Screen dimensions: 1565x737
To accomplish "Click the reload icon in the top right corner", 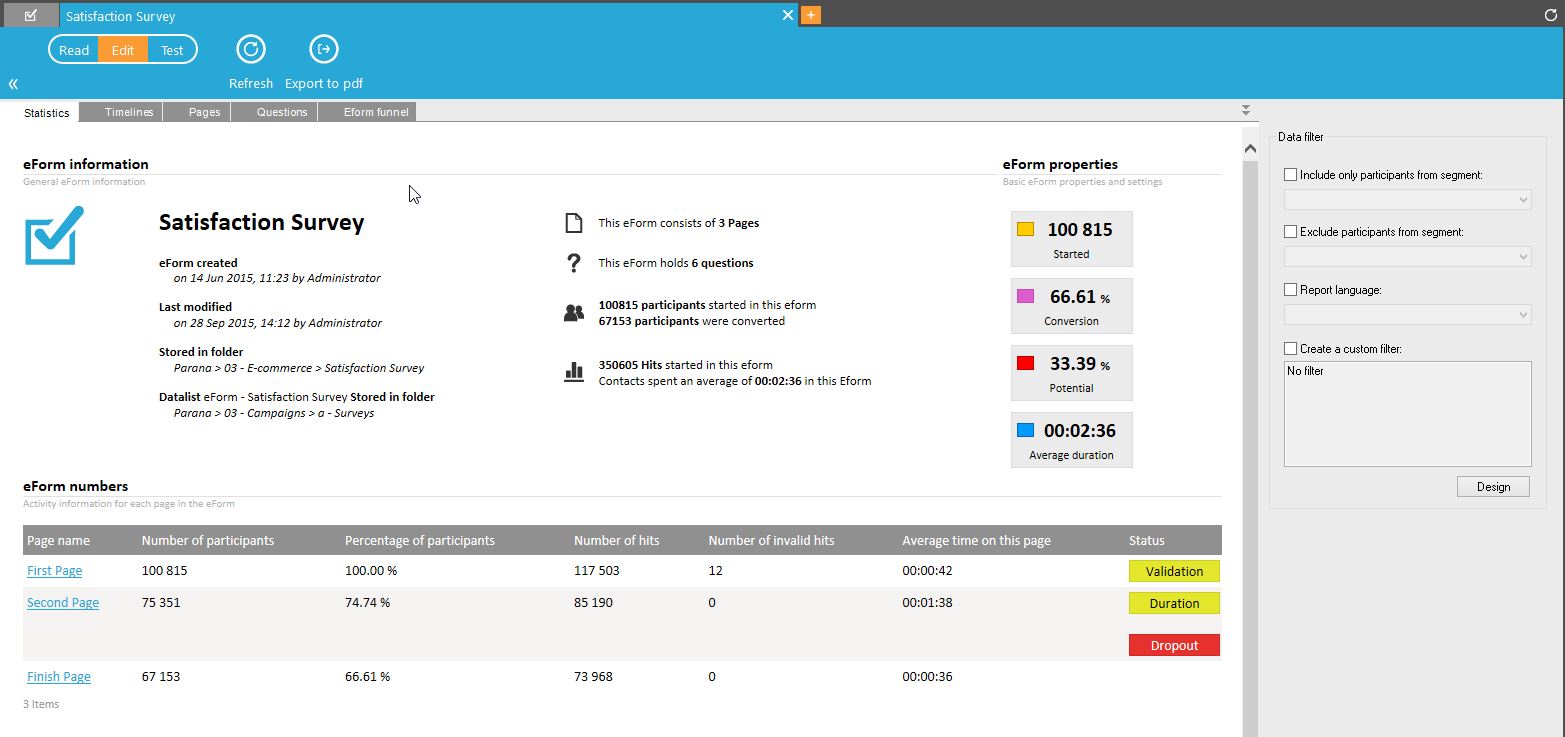I will coord(1552,15).
